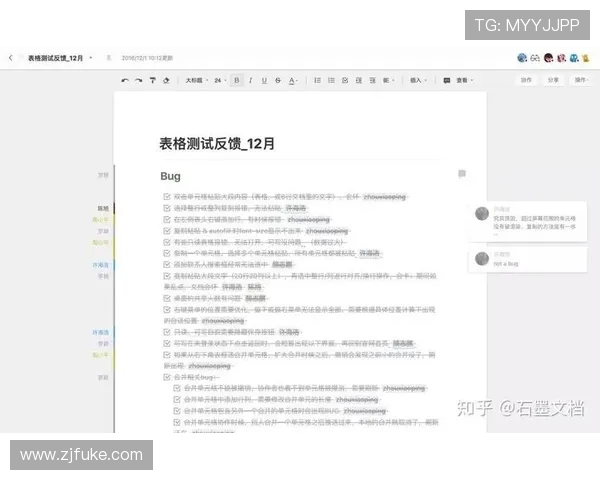Viewport: 600px width, 480px height.
Task: Open the heading style '大标题' dropdown
Action: [197, 80]
